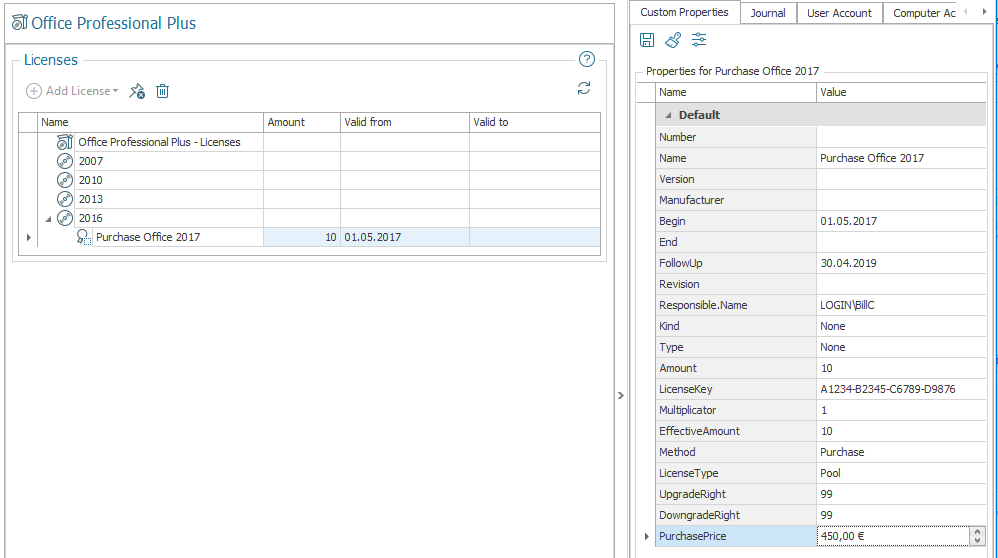Click the Number property name cell
The height and width of the screenshot is (558, 998).
point(736,137)
